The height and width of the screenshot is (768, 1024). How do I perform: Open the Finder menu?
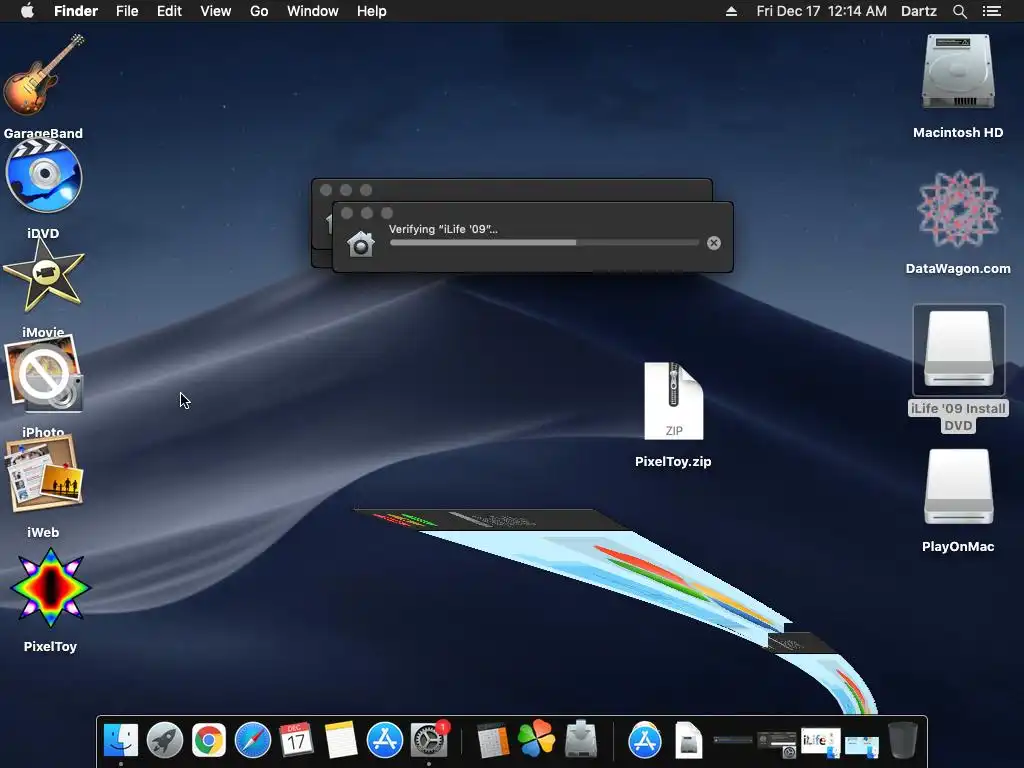[76, 11]
